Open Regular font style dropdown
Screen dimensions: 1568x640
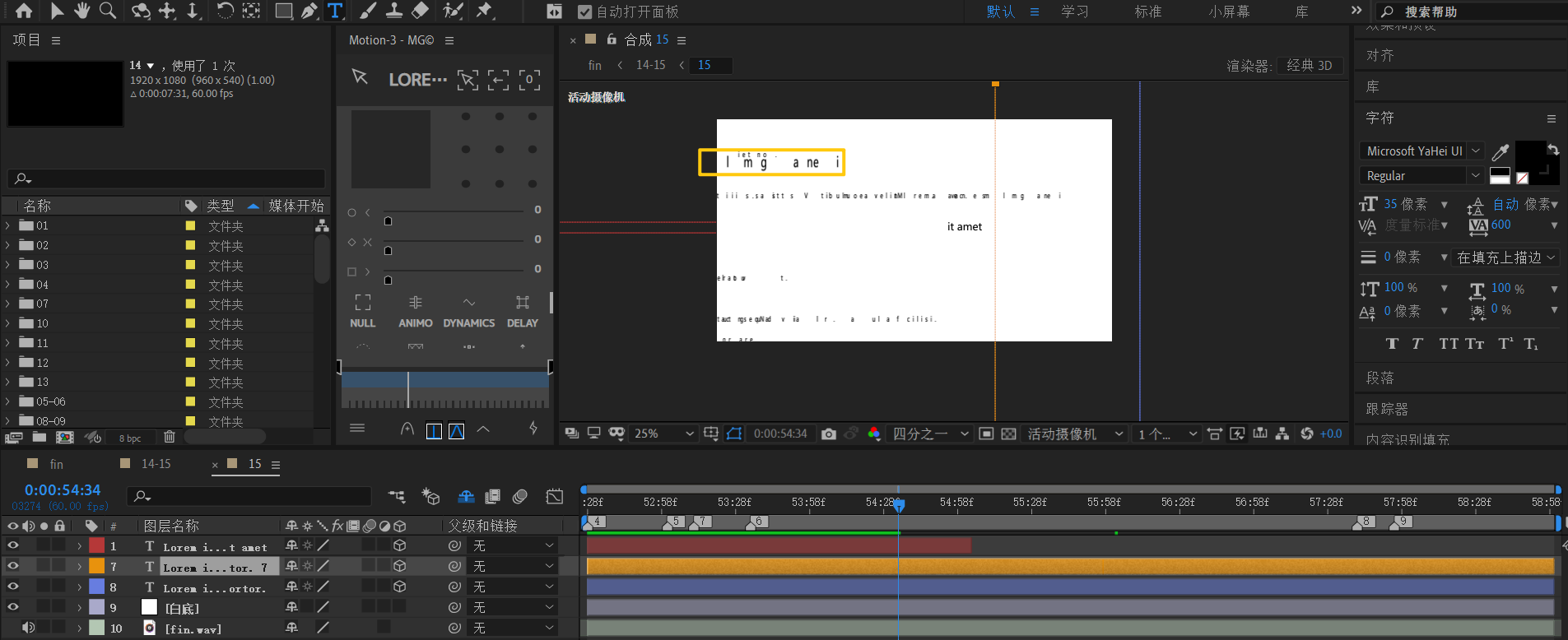tap(1421, 176)
